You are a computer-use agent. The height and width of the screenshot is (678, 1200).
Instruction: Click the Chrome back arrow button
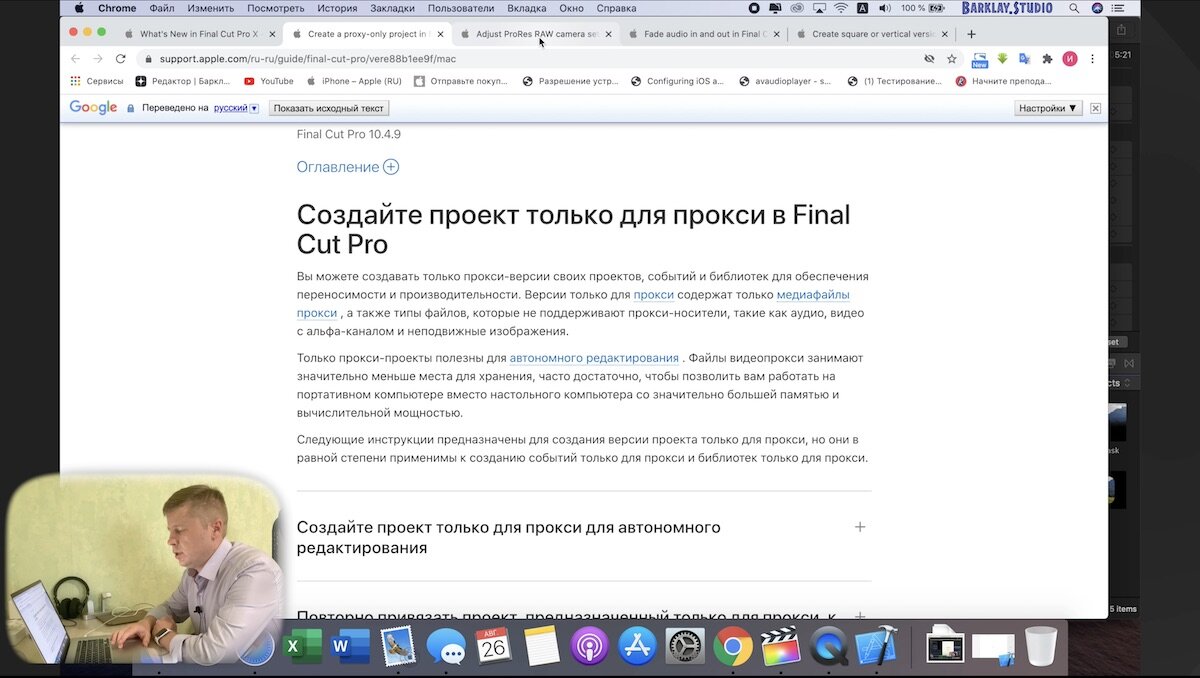(75, 59)
